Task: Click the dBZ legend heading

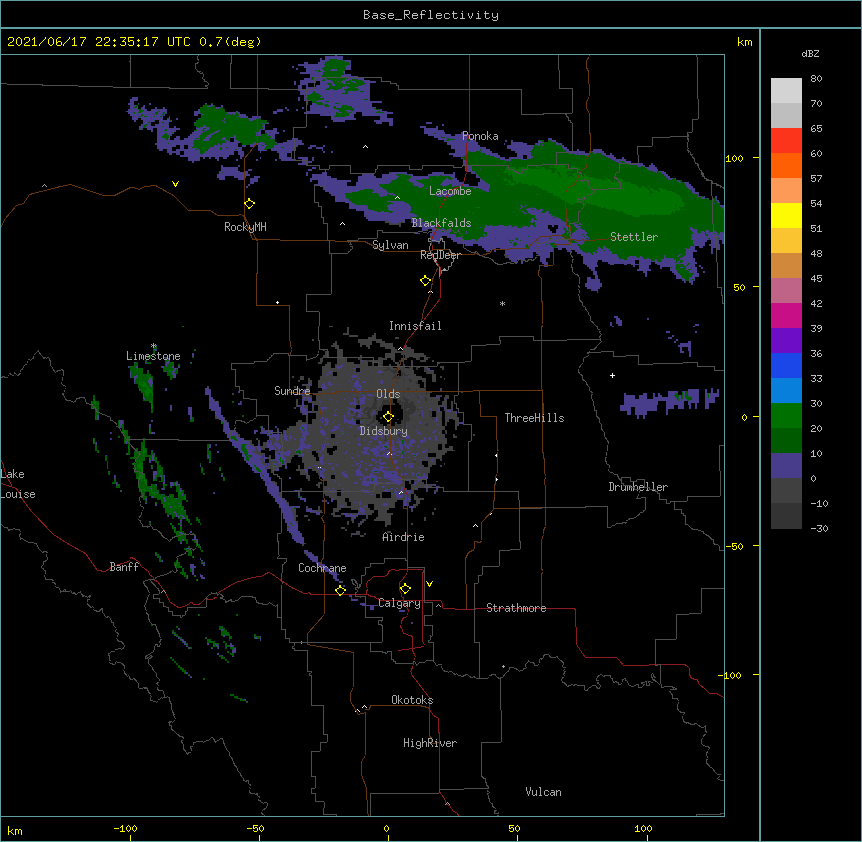Action: tap(810, 53)
